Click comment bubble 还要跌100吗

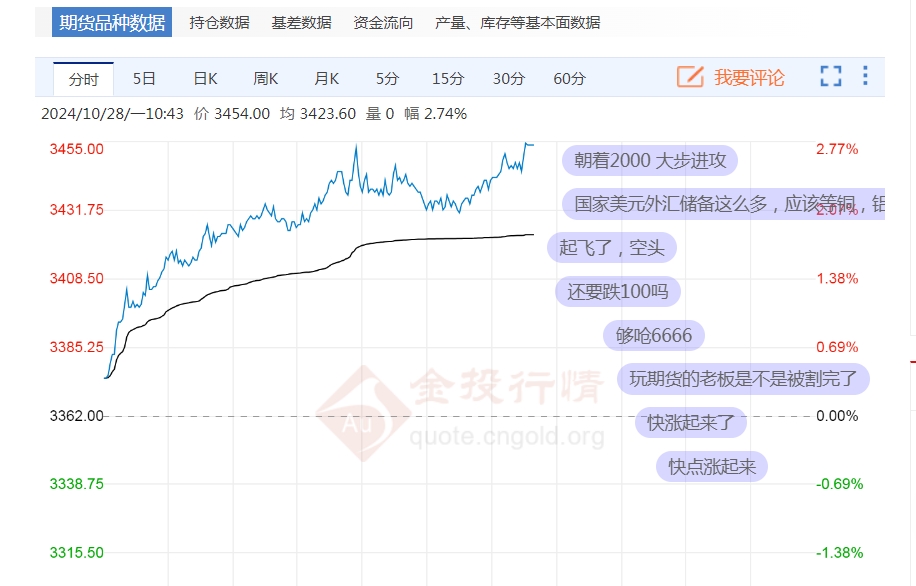[x=617, y=292]
